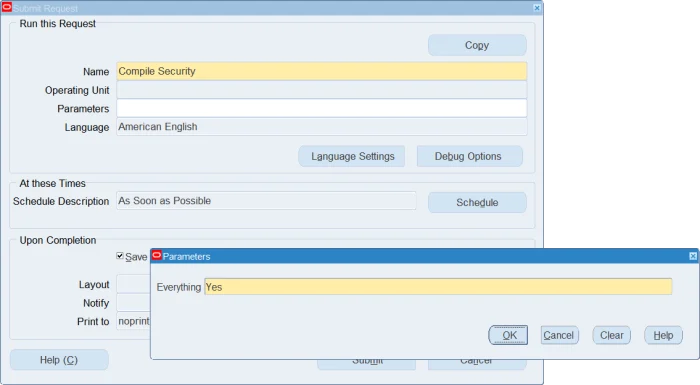This screenshot has width=700, height=385.
Task: Click the Clear button in Parameters
Action: [x=612, y=335]
